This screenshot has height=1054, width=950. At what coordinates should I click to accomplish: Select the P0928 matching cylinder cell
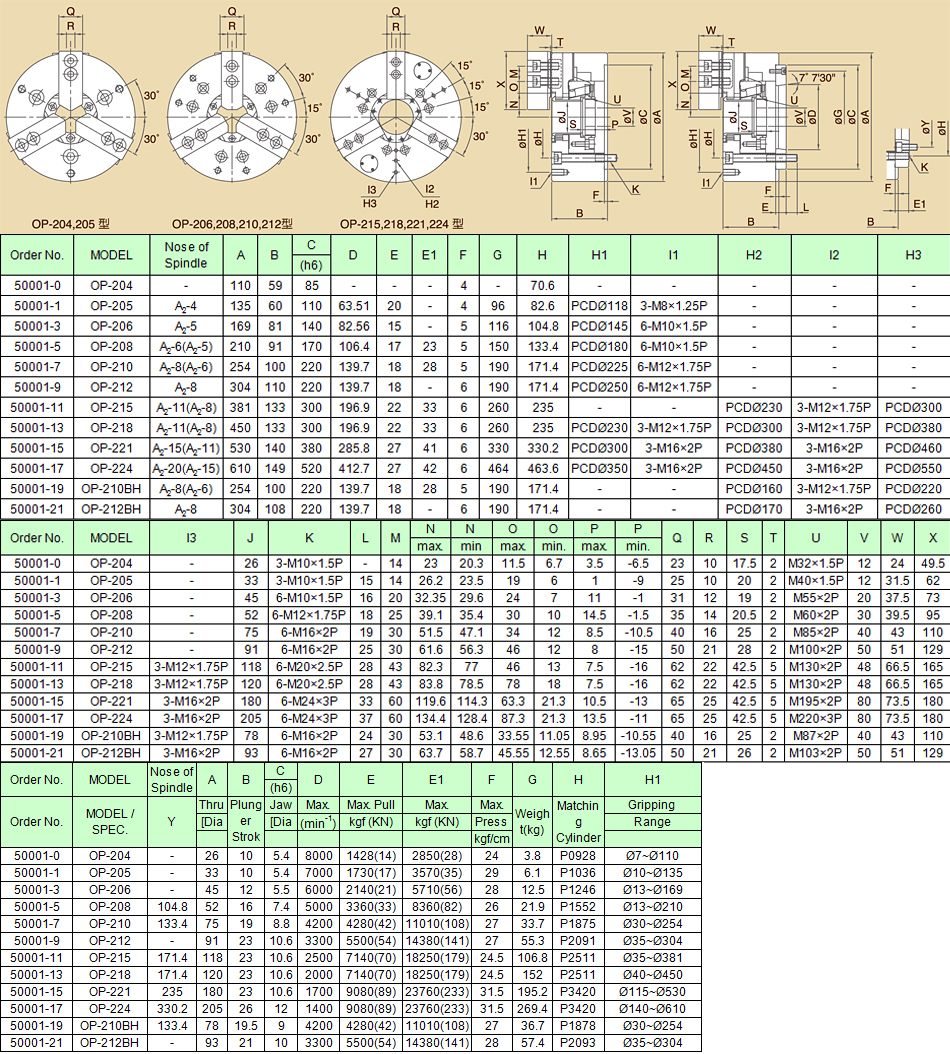point(578,856)
